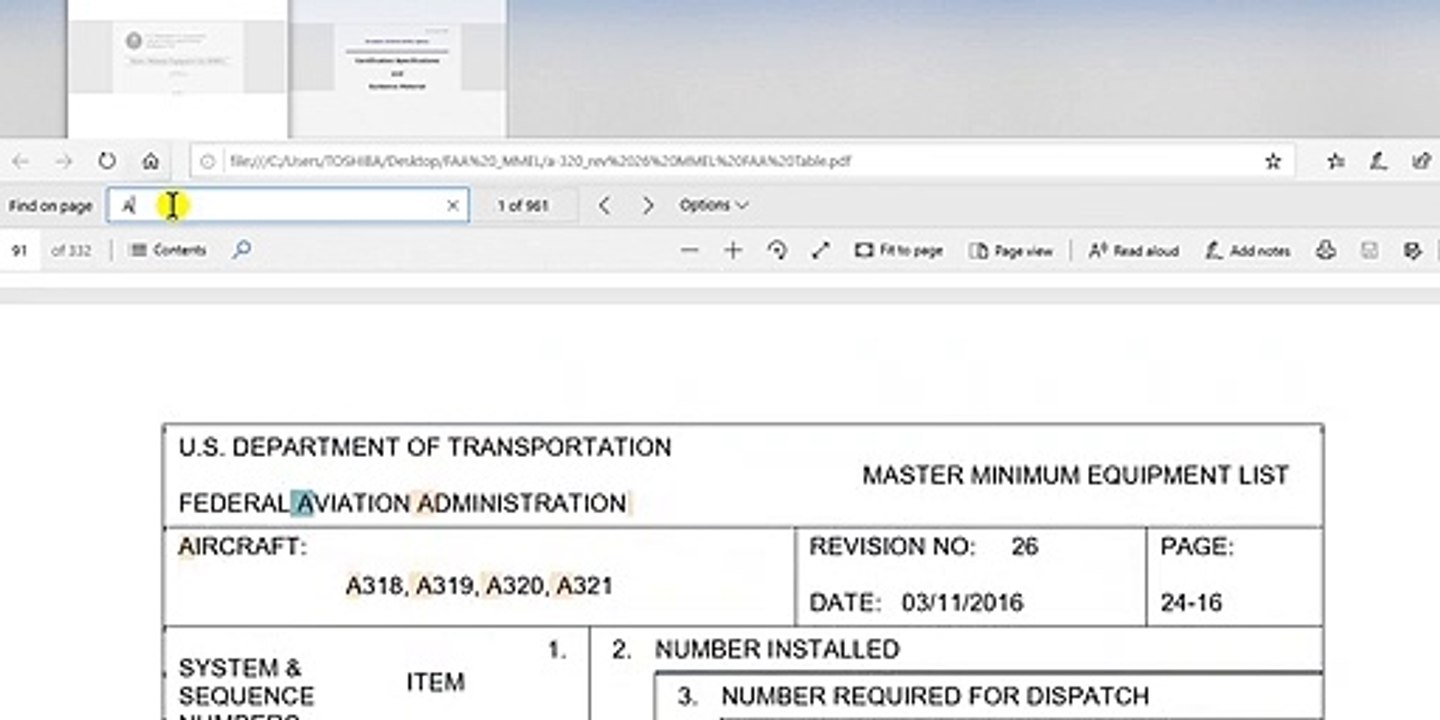The height and width of the screenshot is (720, 1440).
Task: Open the favorites hub icon
Action: 1335,161
